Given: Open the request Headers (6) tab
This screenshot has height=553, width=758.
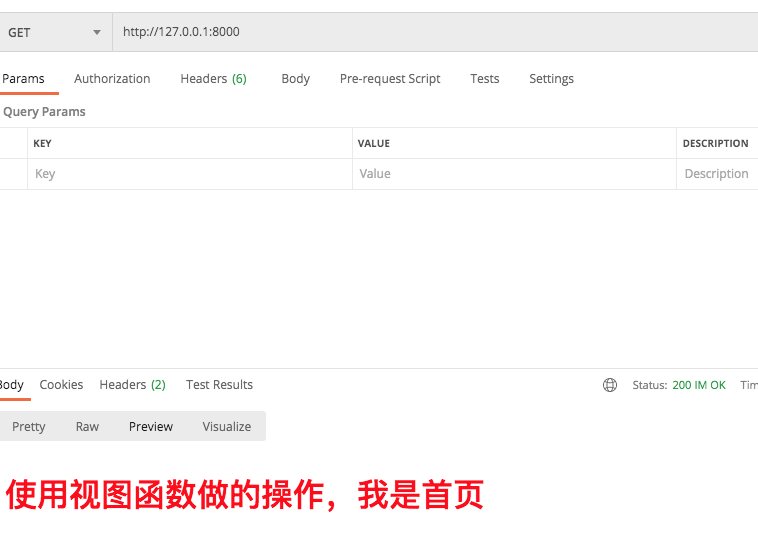Looking at the screenshot, I should point(213,79).
